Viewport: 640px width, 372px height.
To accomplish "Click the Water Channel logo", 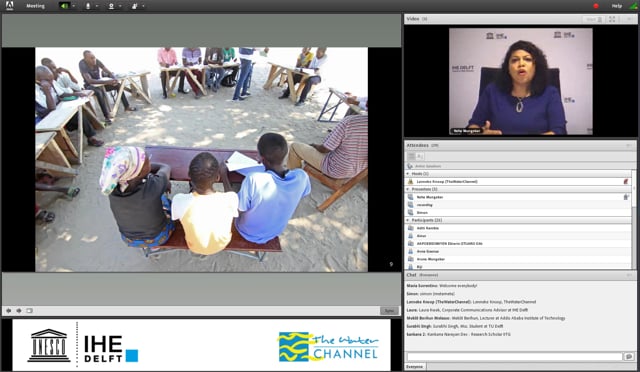I will click(329, 347).
